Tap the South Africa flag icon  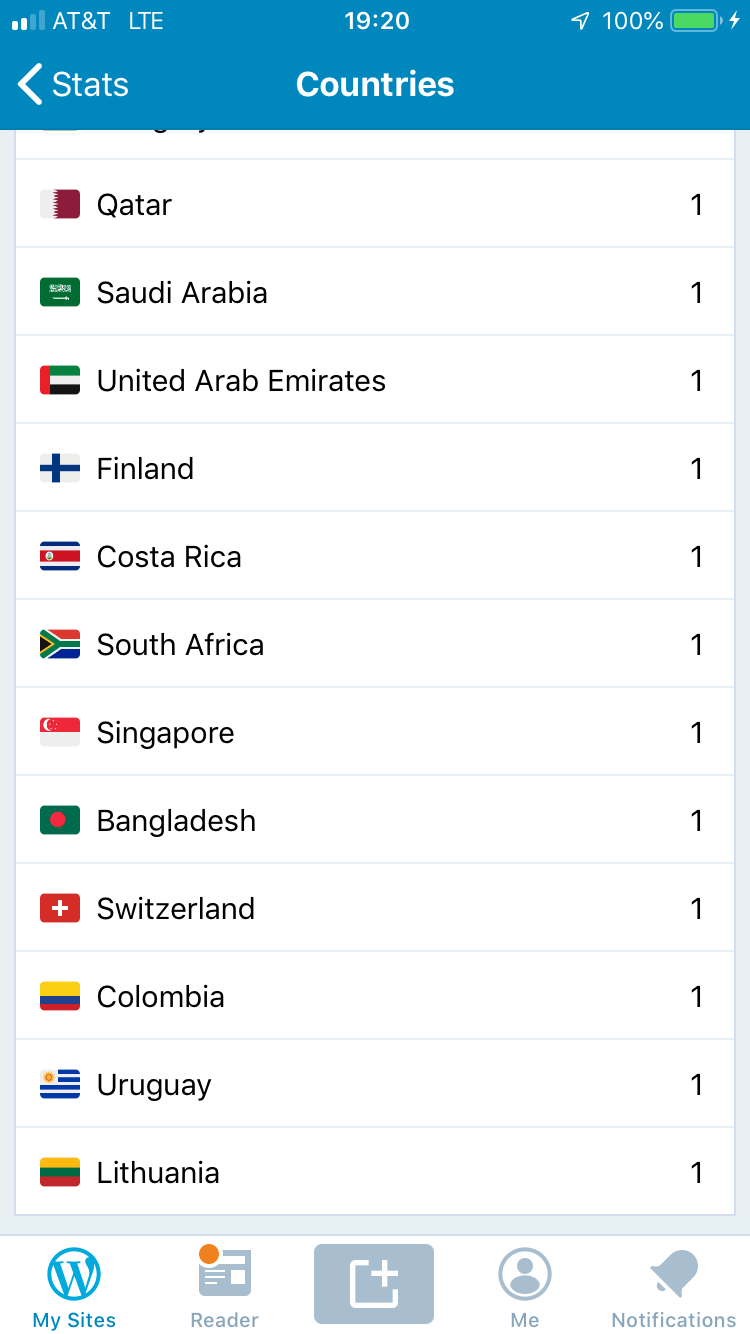click(60, 645)
